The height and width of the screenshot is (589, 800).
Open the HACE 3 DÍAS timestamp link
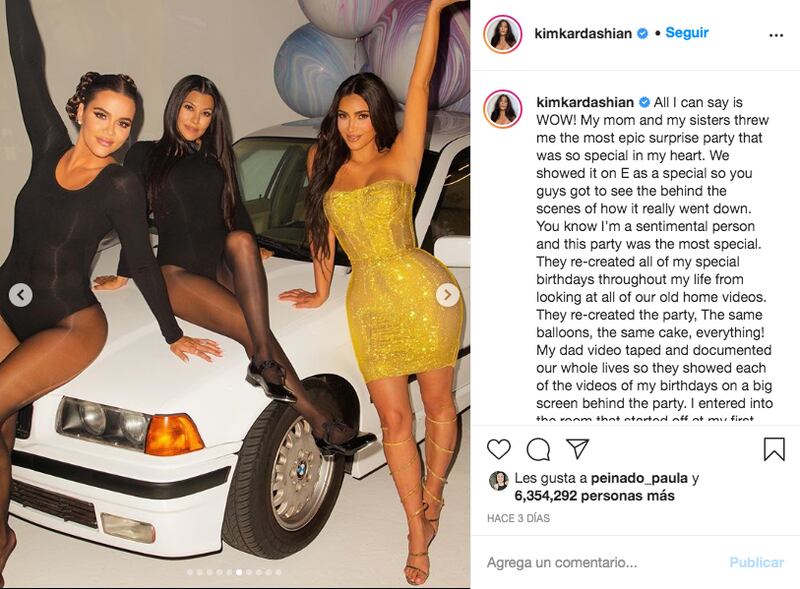point(518,518)
